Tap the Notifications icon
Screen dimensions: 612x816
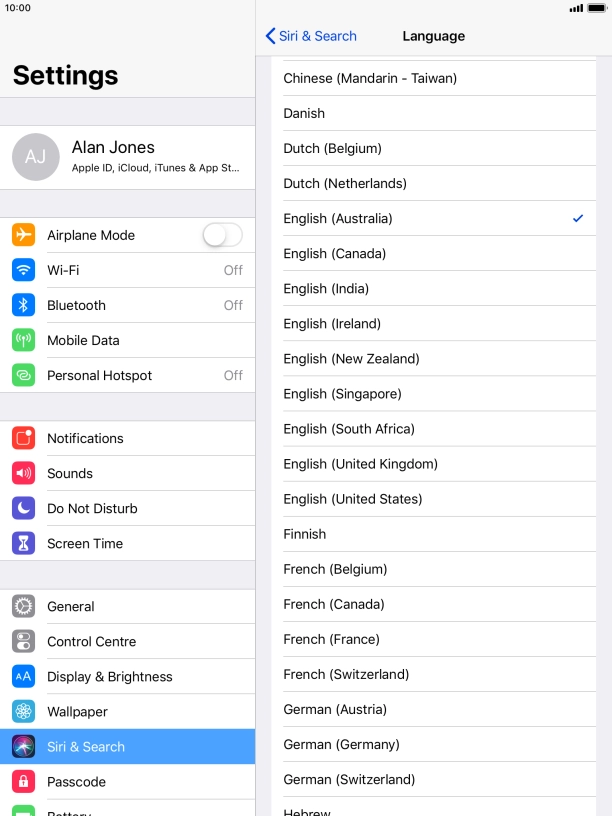click(x=23, y=438)
